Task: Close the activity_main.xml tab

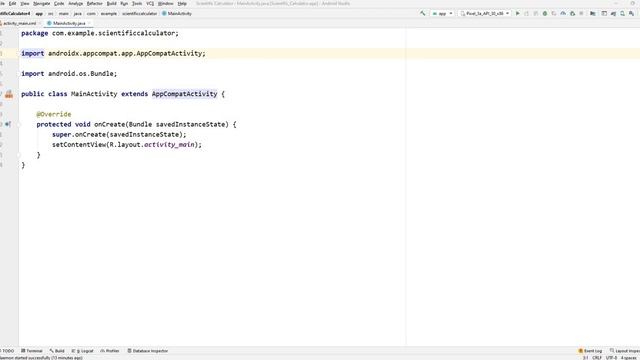Action: (40, 23)
